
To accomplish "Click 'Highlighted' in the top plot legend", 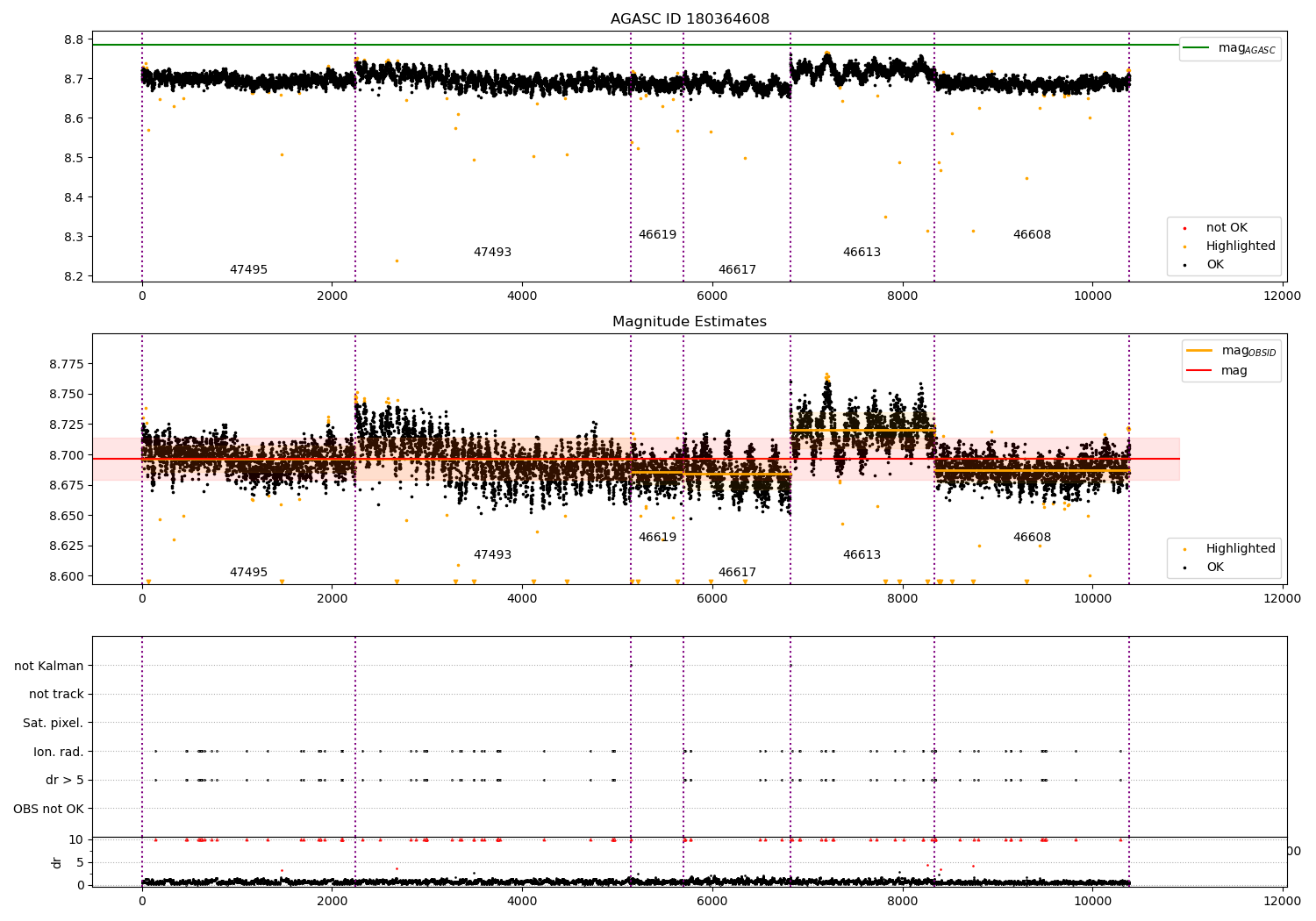I will pyautogui.click(x=1241, y=246).
